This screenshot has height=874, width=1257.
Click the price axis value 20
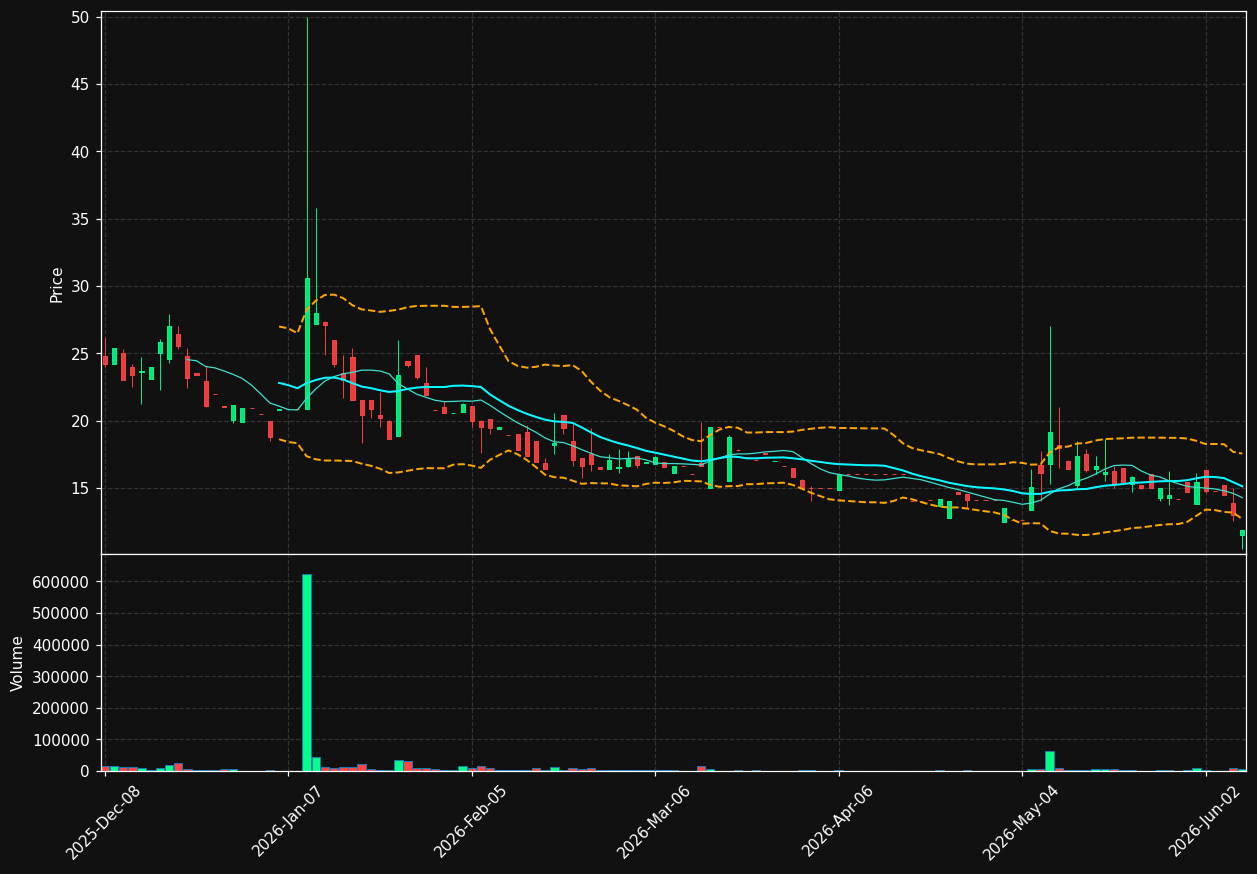tap(80, 421)
